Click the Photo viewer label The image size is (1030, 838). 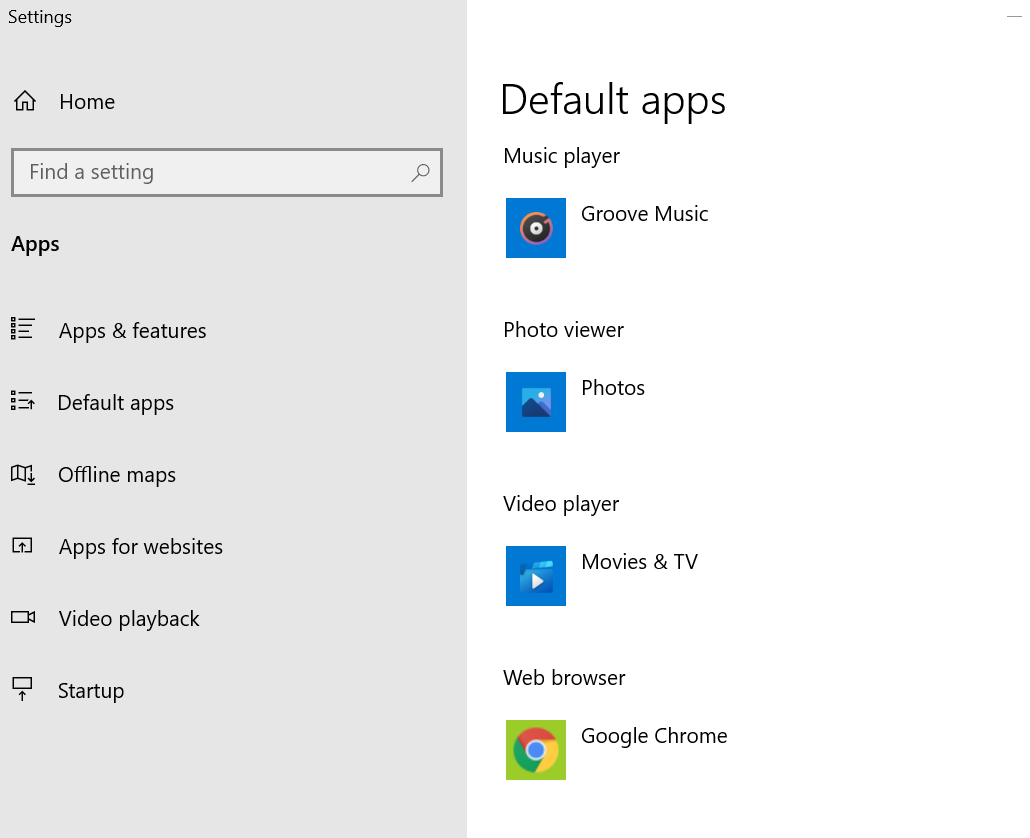click(x=563, y=330)
